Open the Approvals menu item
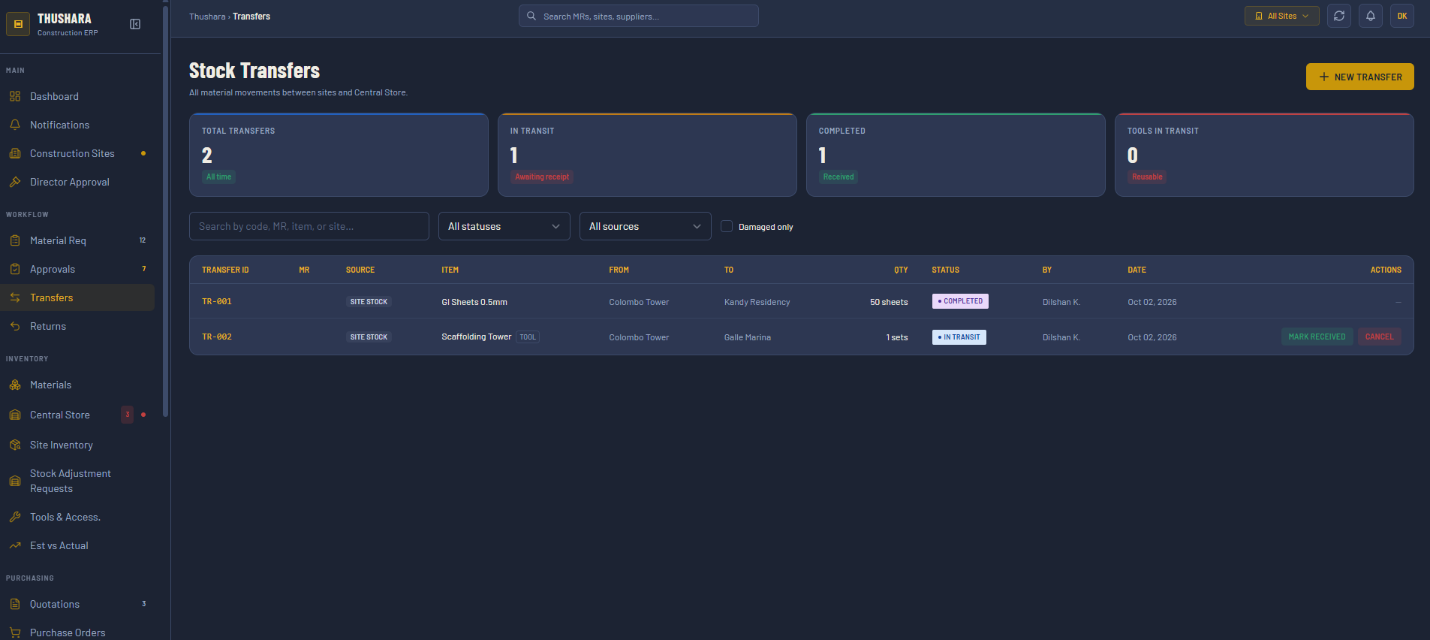 coord(77,269)
